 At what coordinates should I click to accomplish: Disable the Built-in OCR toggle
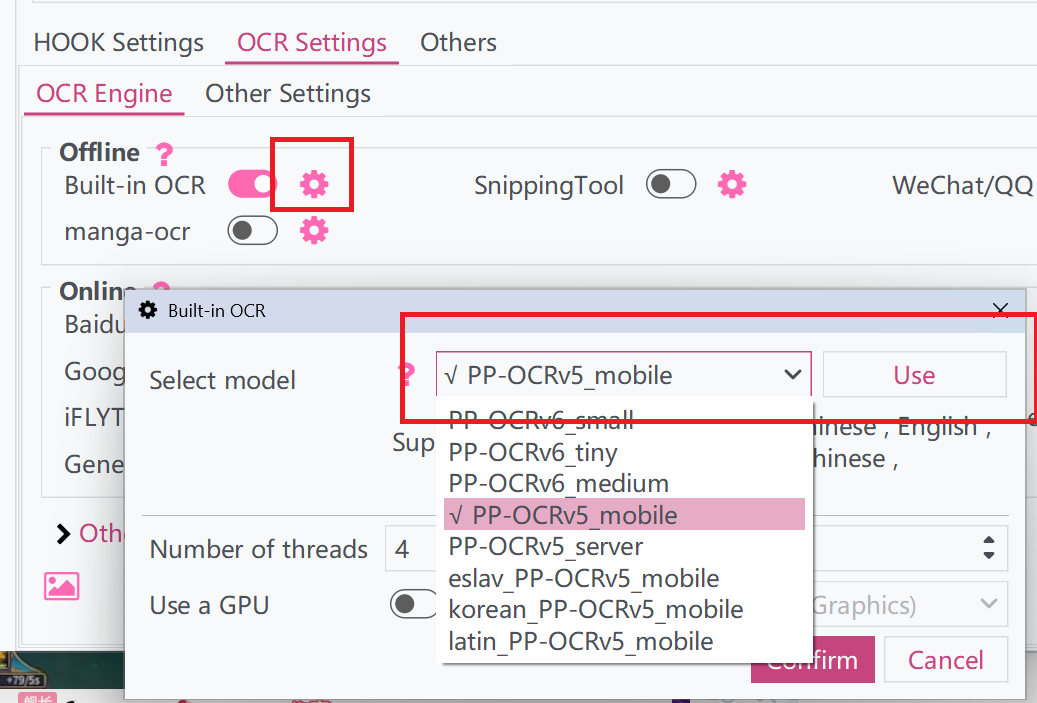click(x=252, y=185)
